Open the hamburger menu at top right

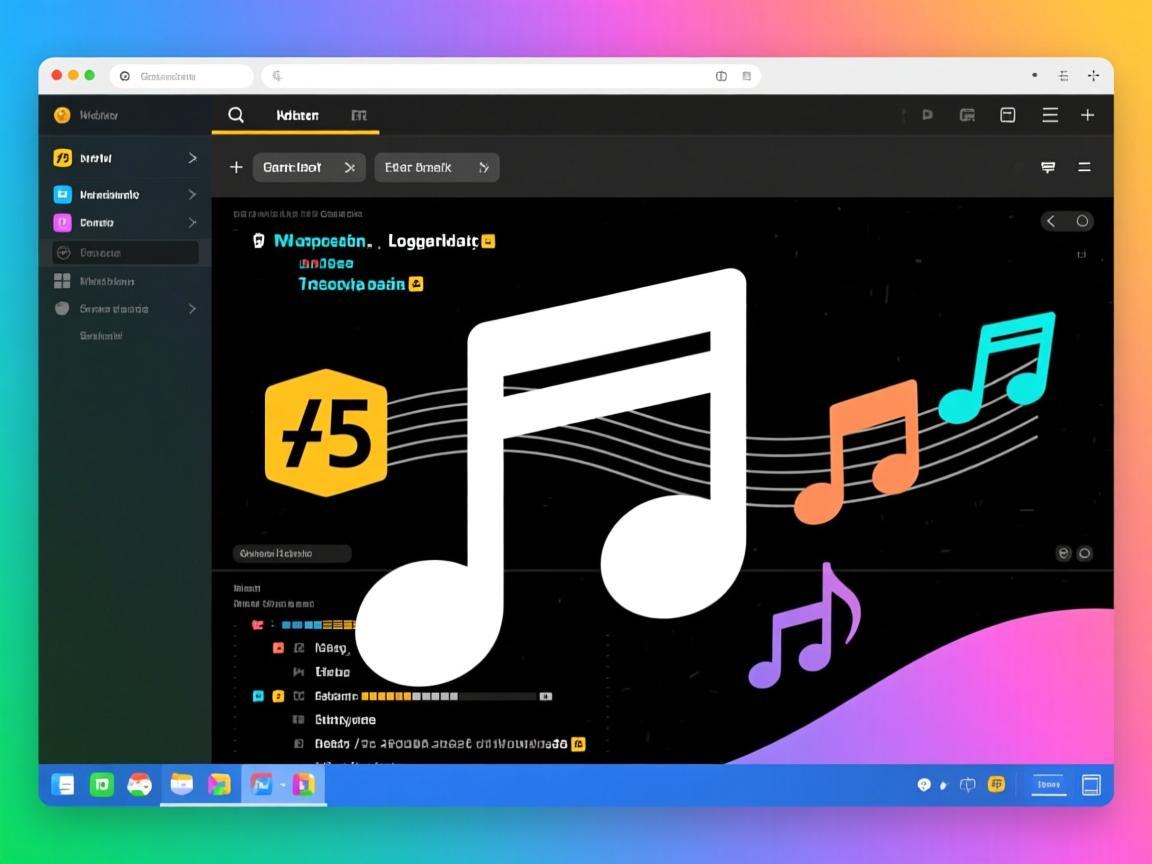(1050, 115)
